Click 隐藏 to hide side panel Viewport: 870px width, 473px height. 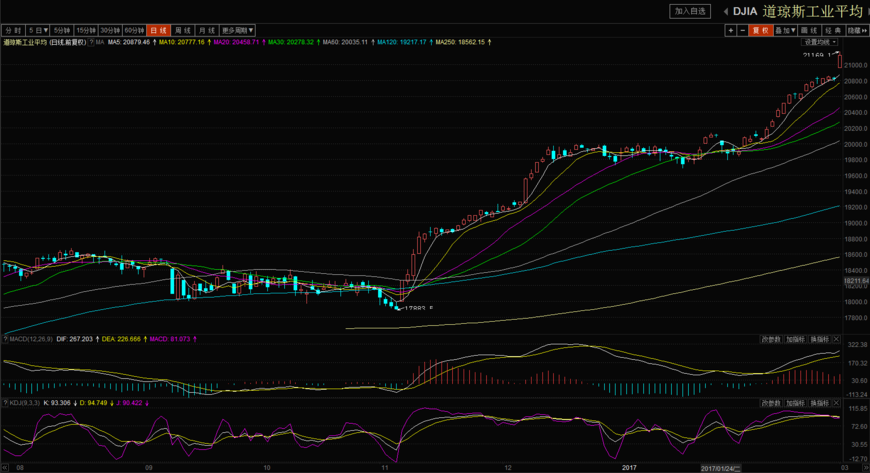858,31
